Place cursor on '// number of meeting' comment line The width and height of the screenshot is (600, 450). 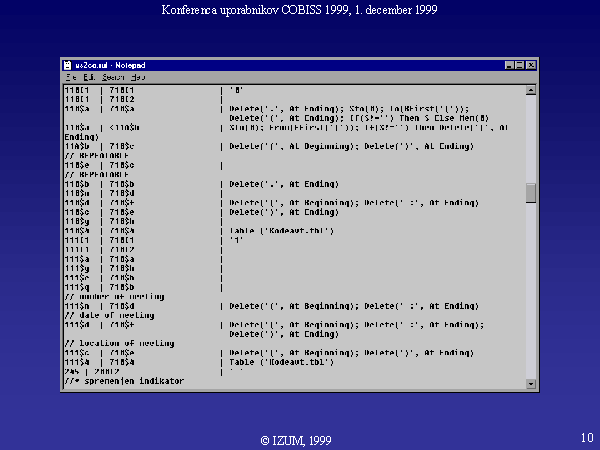tap(115, 297)
